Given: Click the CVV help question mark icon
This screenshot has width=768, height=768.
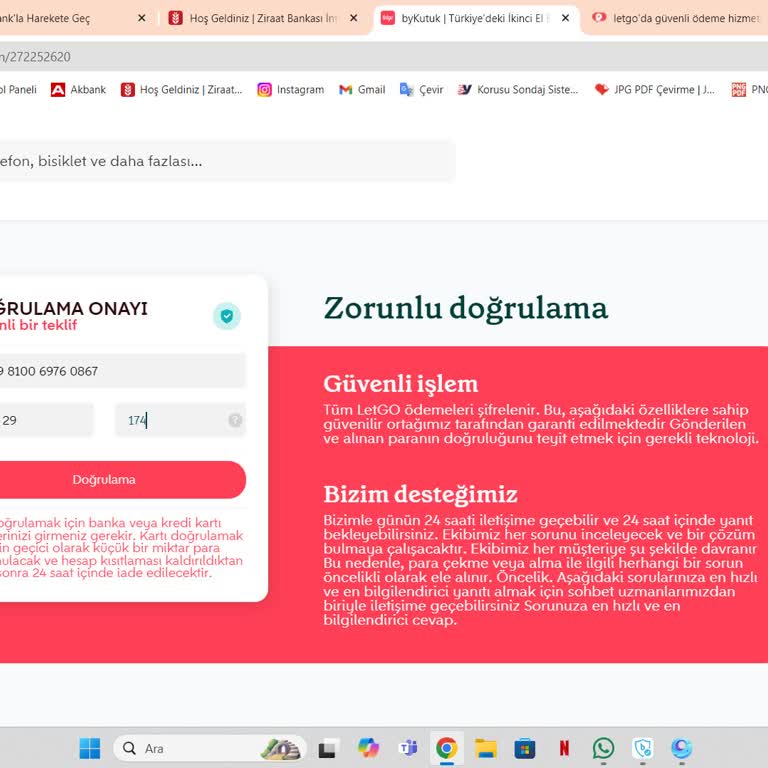Looking at the screenshot, I should [x=235, y=420].
